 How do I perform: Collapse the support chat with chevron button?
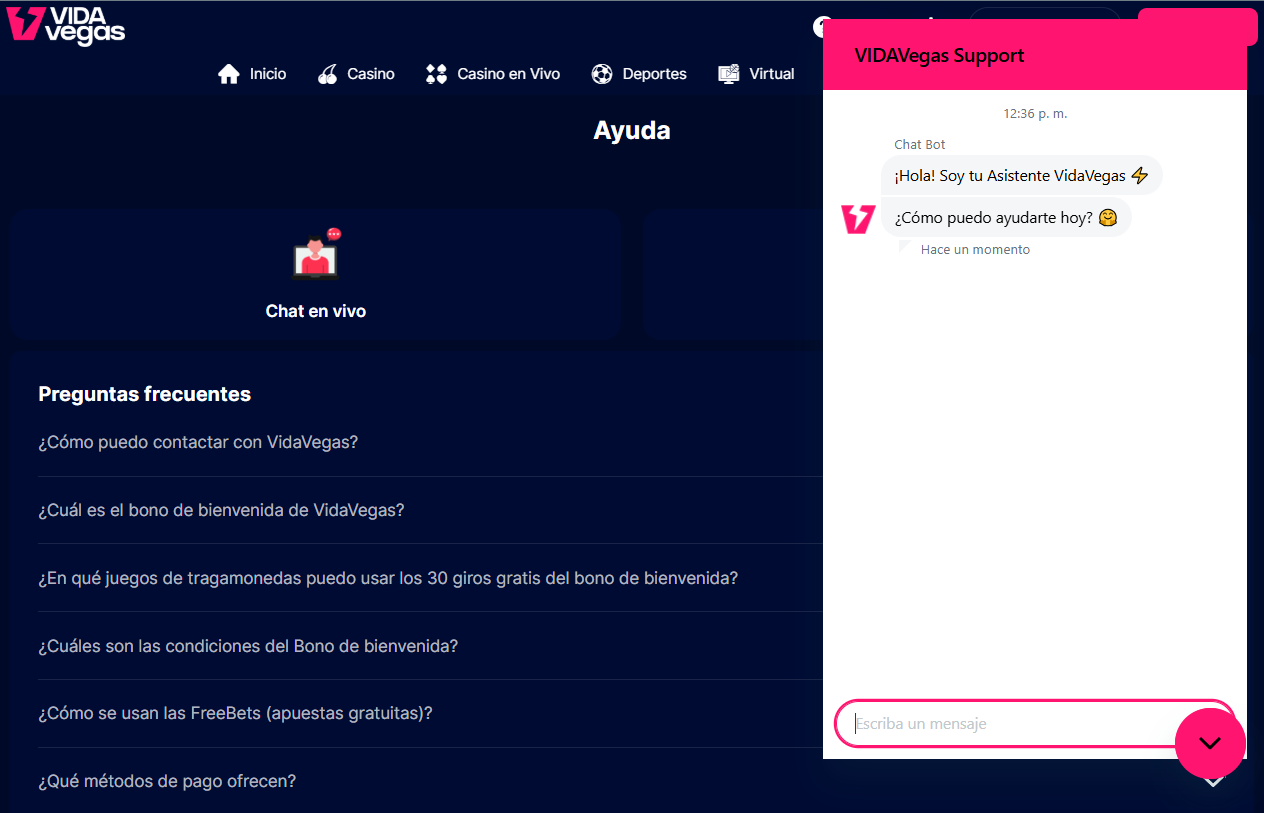(1210, 743)
